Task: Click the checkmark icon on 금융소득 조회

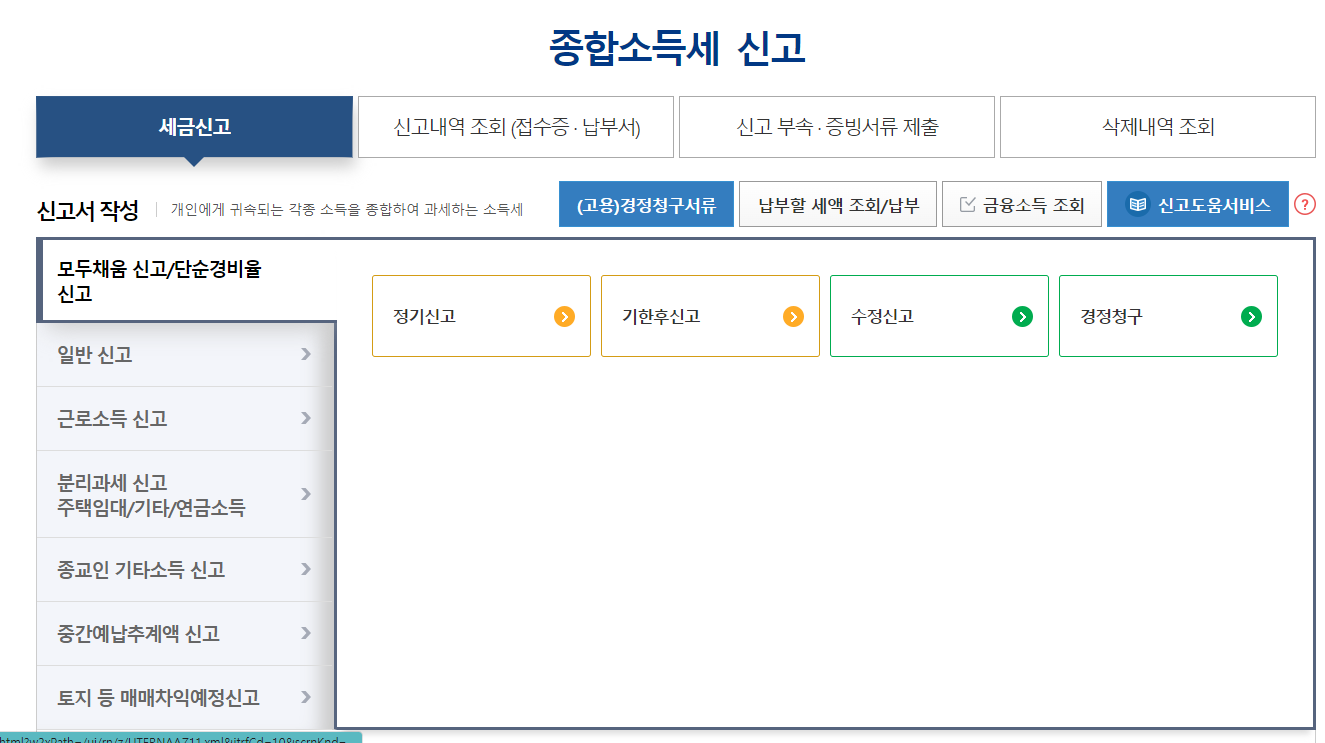Action: [x=968, y=202]
